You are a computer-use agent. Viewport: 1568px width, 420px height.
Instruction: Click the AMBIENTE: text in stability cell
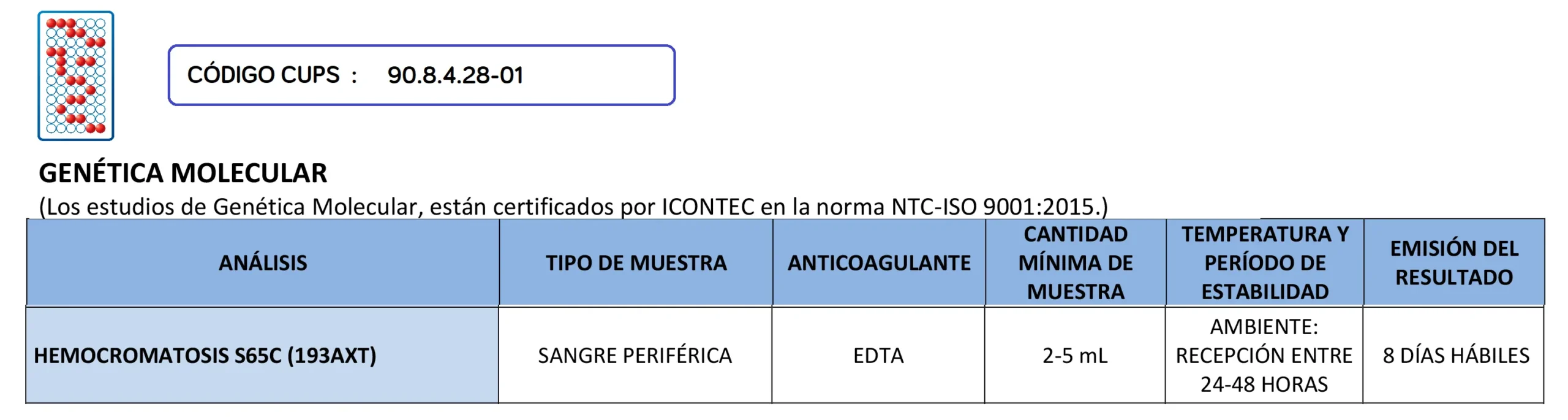click(1264, 327)
